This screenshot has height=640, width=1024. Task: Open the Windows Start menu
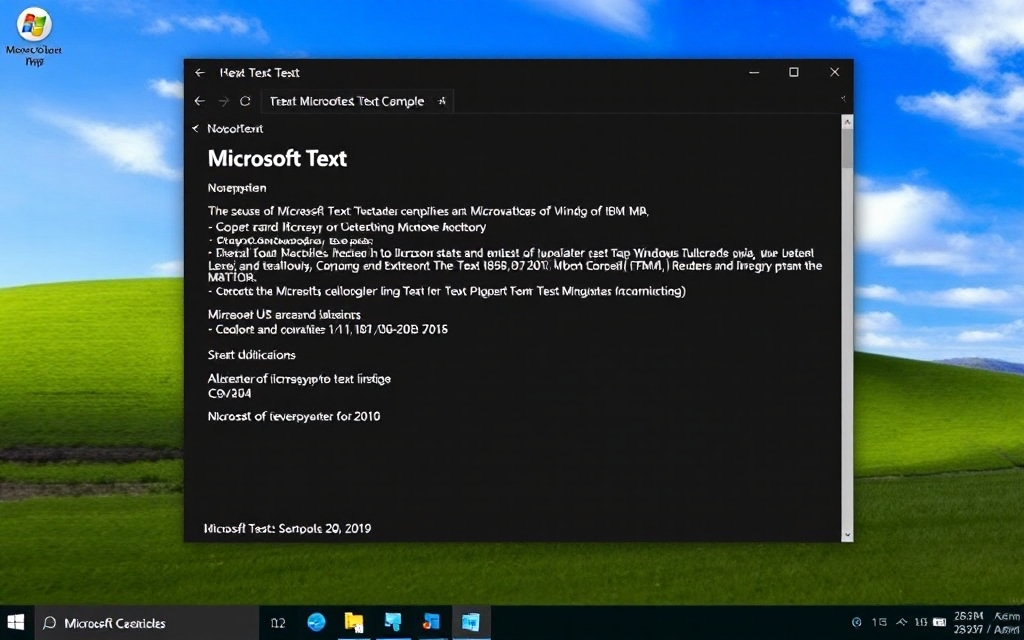point(15,622)
